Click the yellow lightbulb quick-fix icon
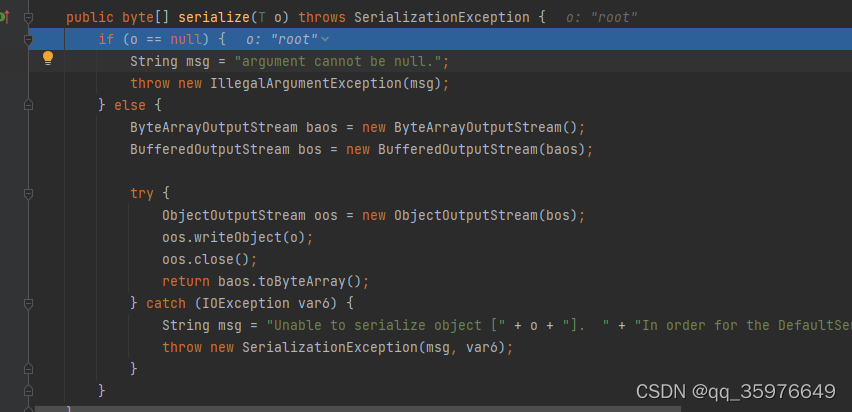This screenshot has height=412, width=852. 48,58
